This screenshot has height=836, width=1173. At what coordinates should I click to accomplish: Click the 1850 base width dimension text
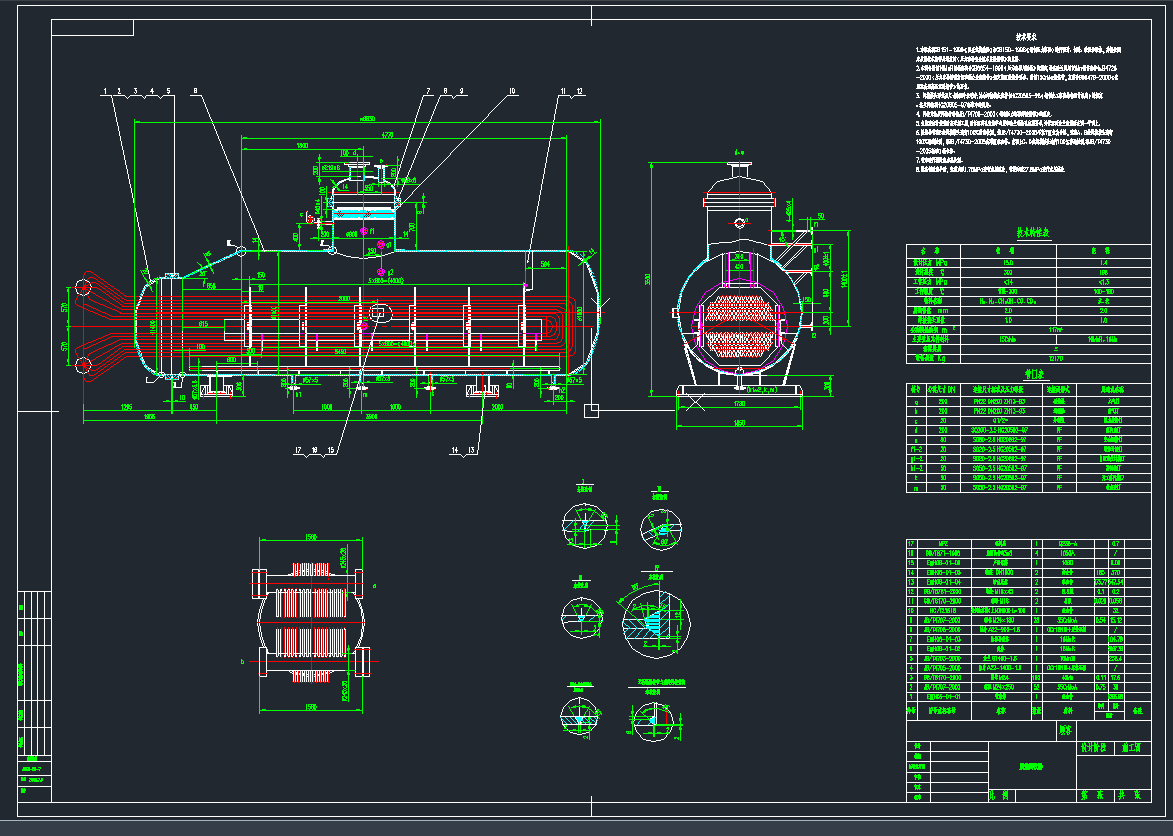[x=737, y=424]
